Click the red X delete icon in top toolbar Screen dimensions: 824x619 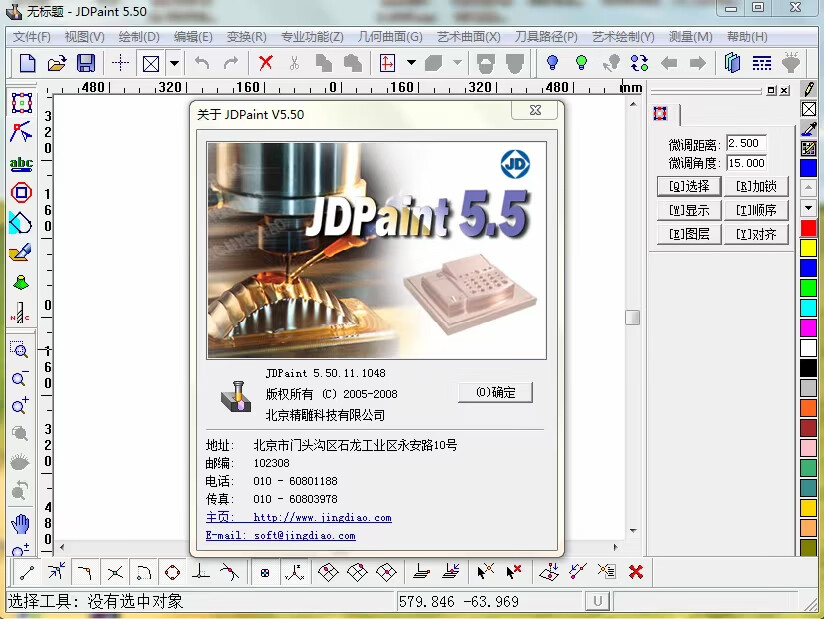pyautogui.click(x=266, y=64)
